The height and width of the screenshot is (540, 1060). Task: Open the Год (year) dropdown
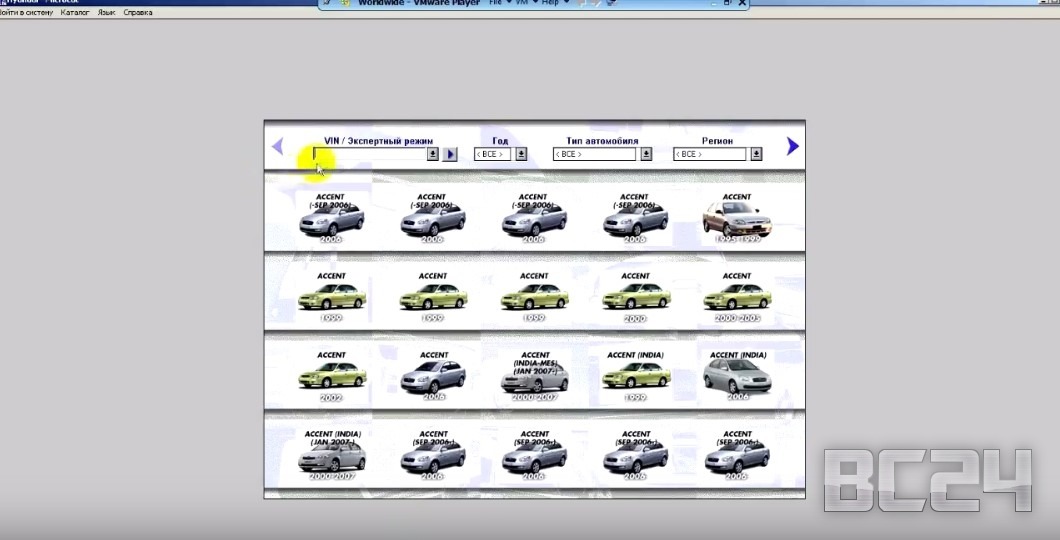tap(521, 154)
